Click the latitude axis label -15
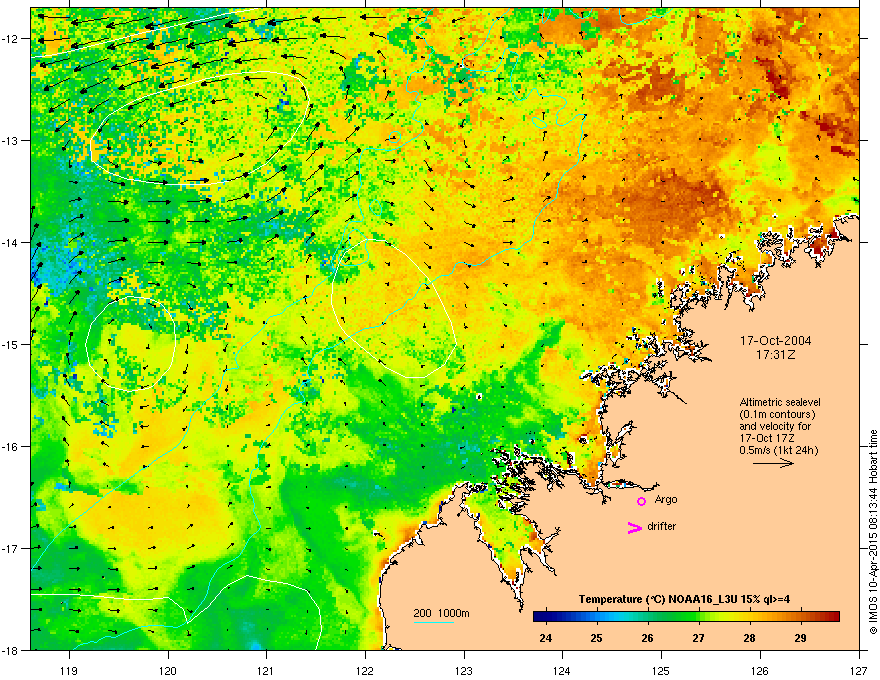880x680 pixels. 11,344
